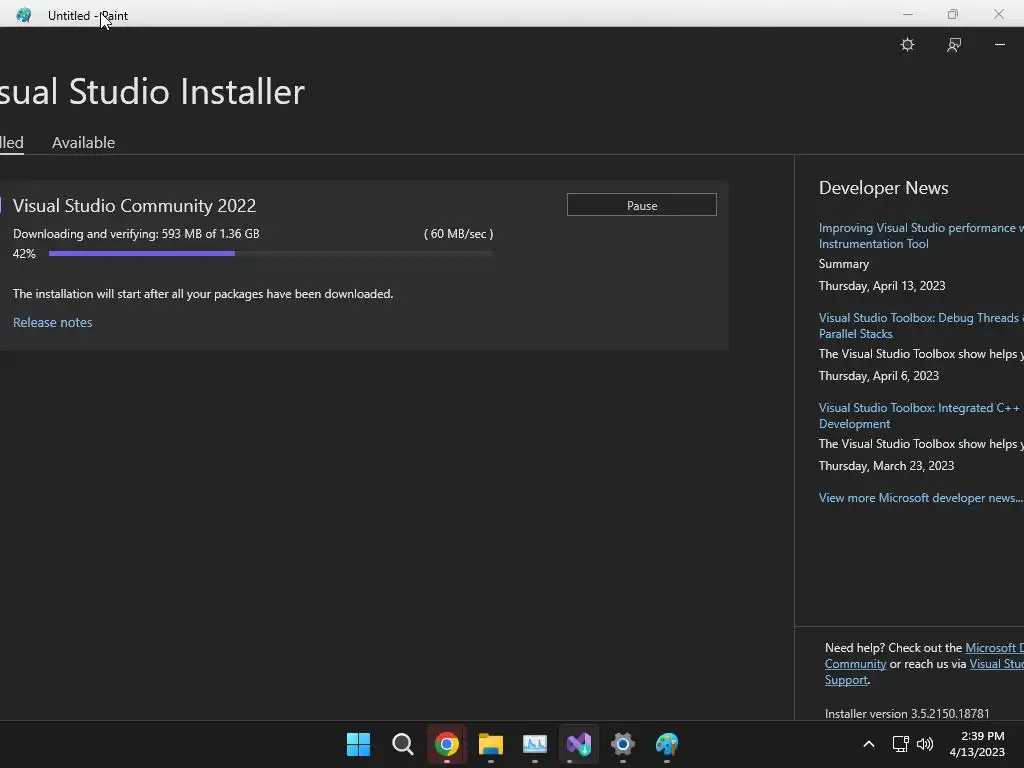The height and width of the screenshot is (768, 1024).
Task: Minimize the Visual Studio Installer window
Action: [x=1000, y=44]
